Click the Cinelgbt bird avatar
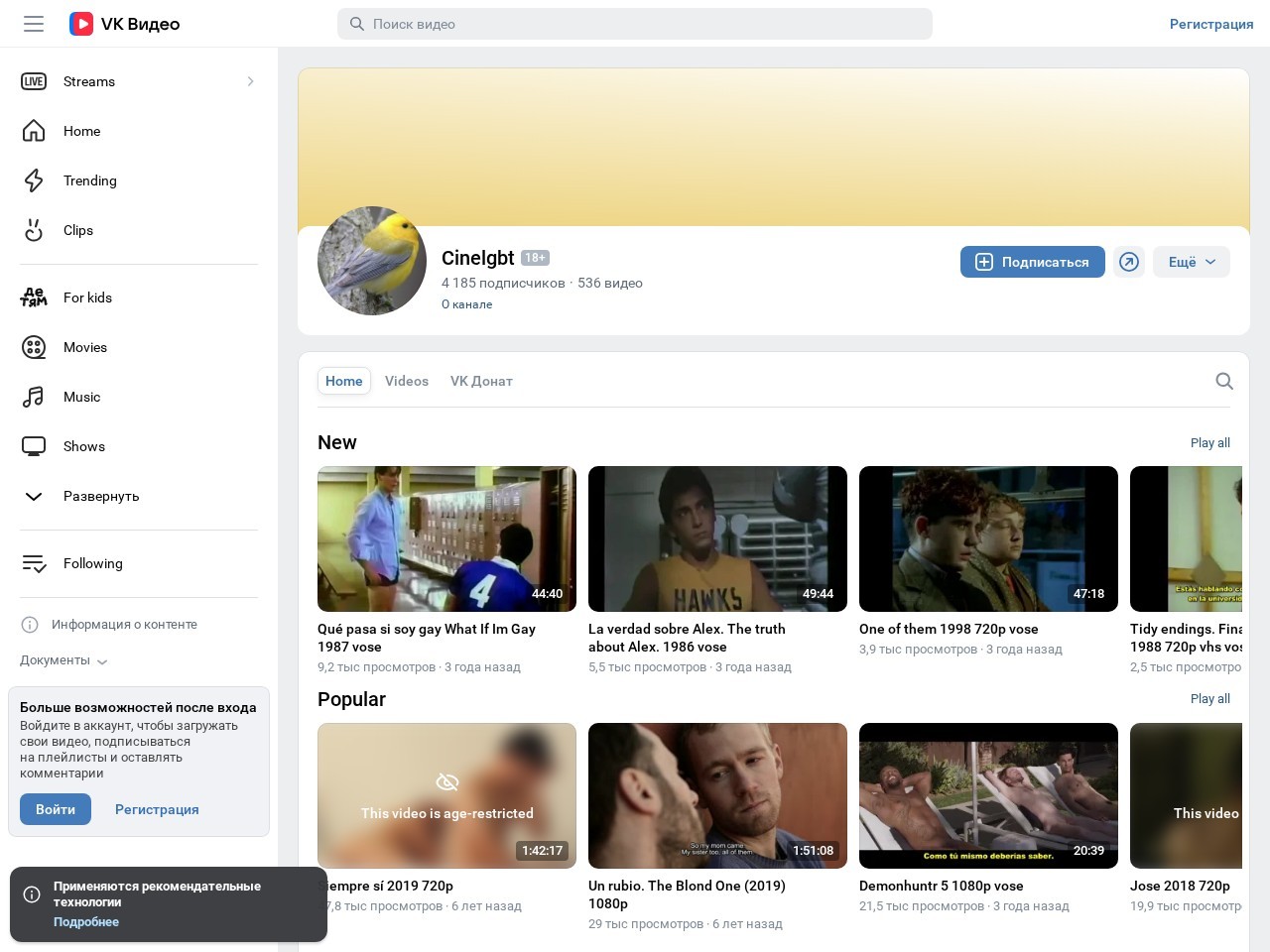Viewport: 1270px width, 952px height. [372, 261]
